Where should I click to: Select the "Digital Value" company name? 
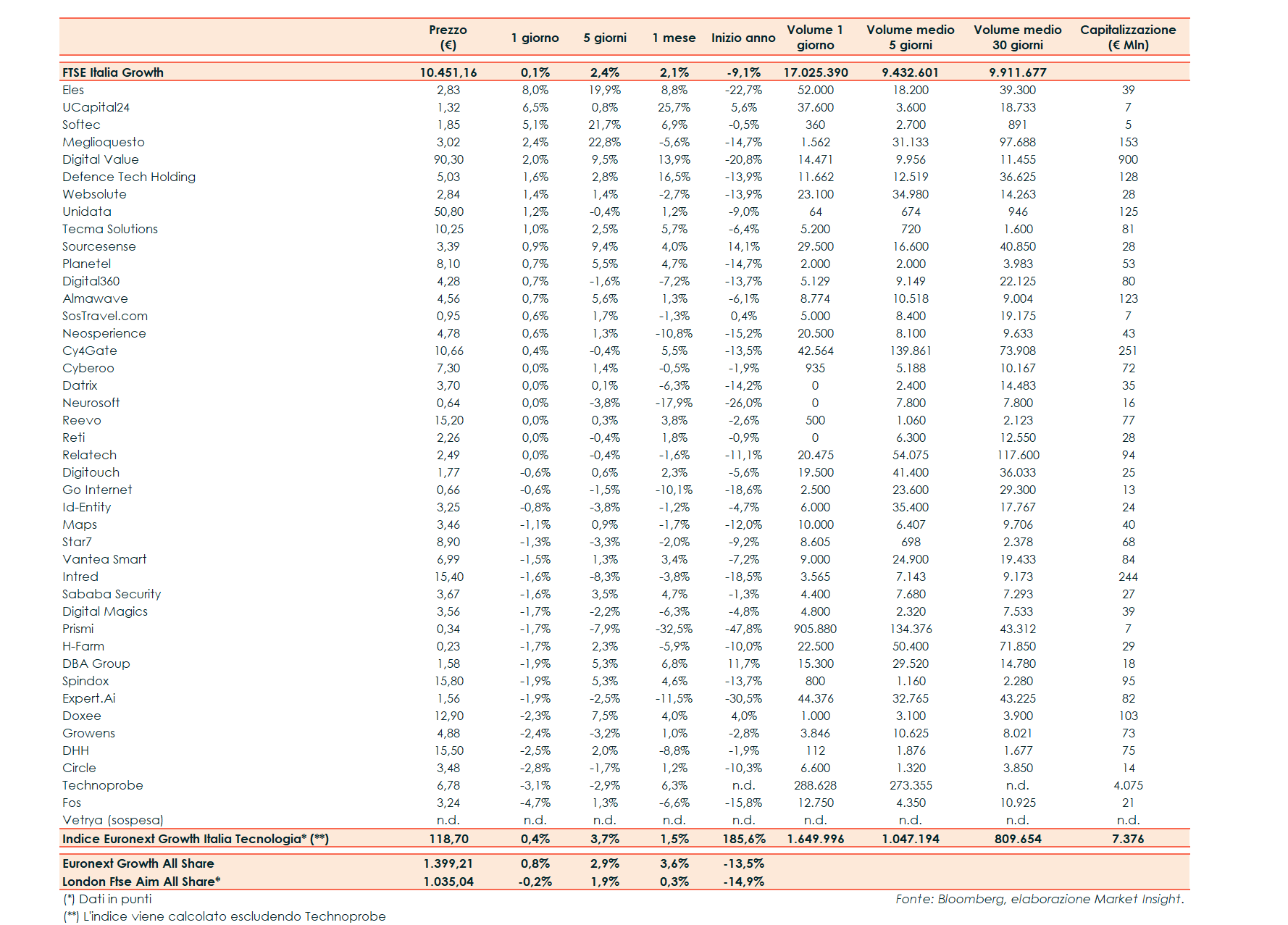(x=101, y=159)
